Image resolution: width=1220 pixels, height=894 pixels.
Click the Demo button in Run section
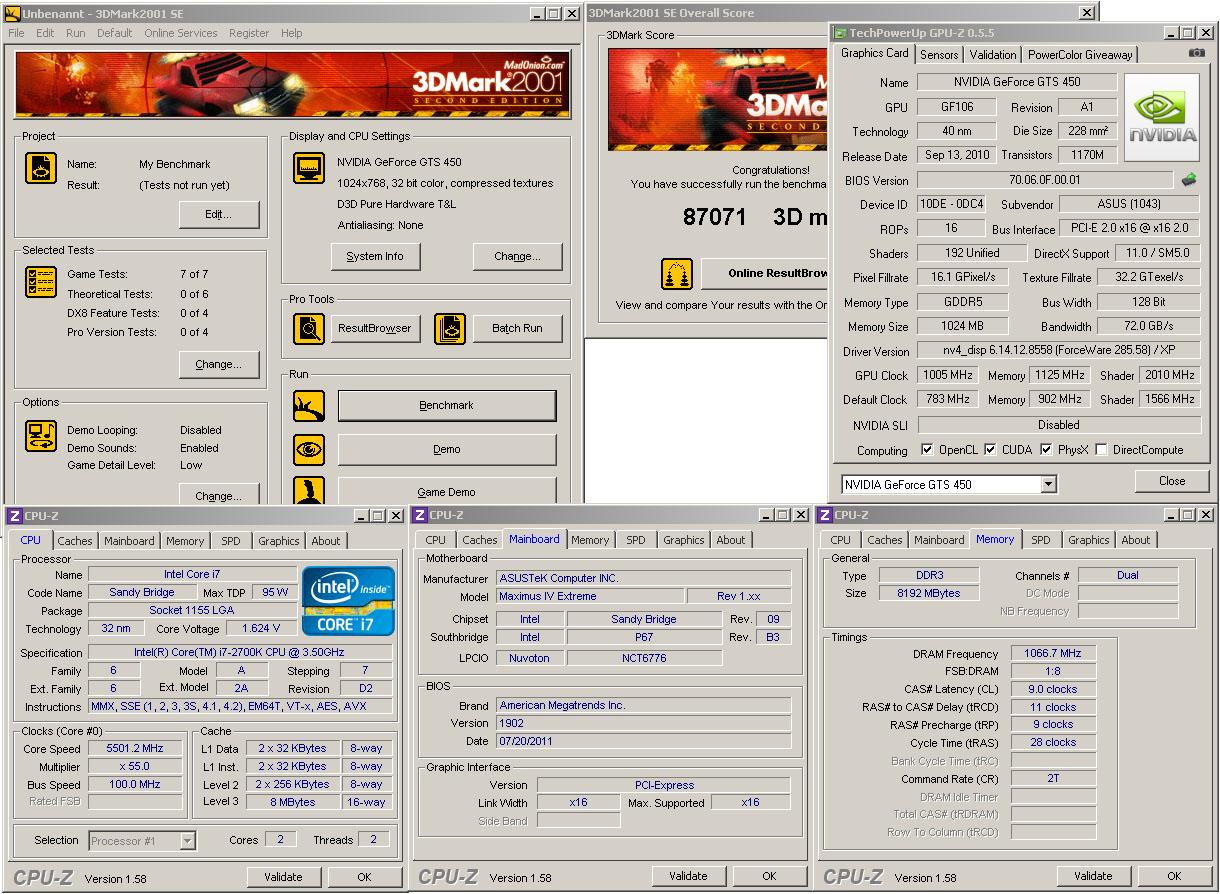[x=447, y=450]
